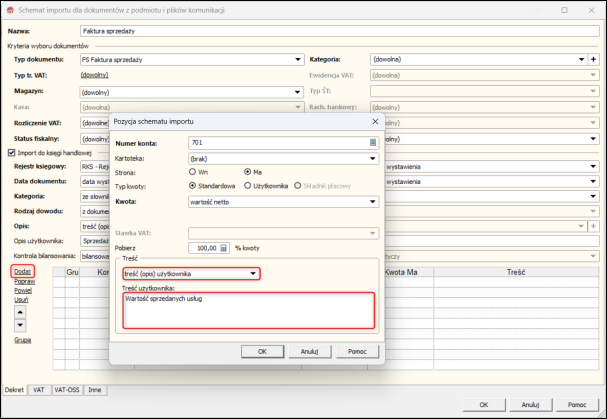
Task: Click the Treść użytkownika text area
Action: tap(249, 311)
